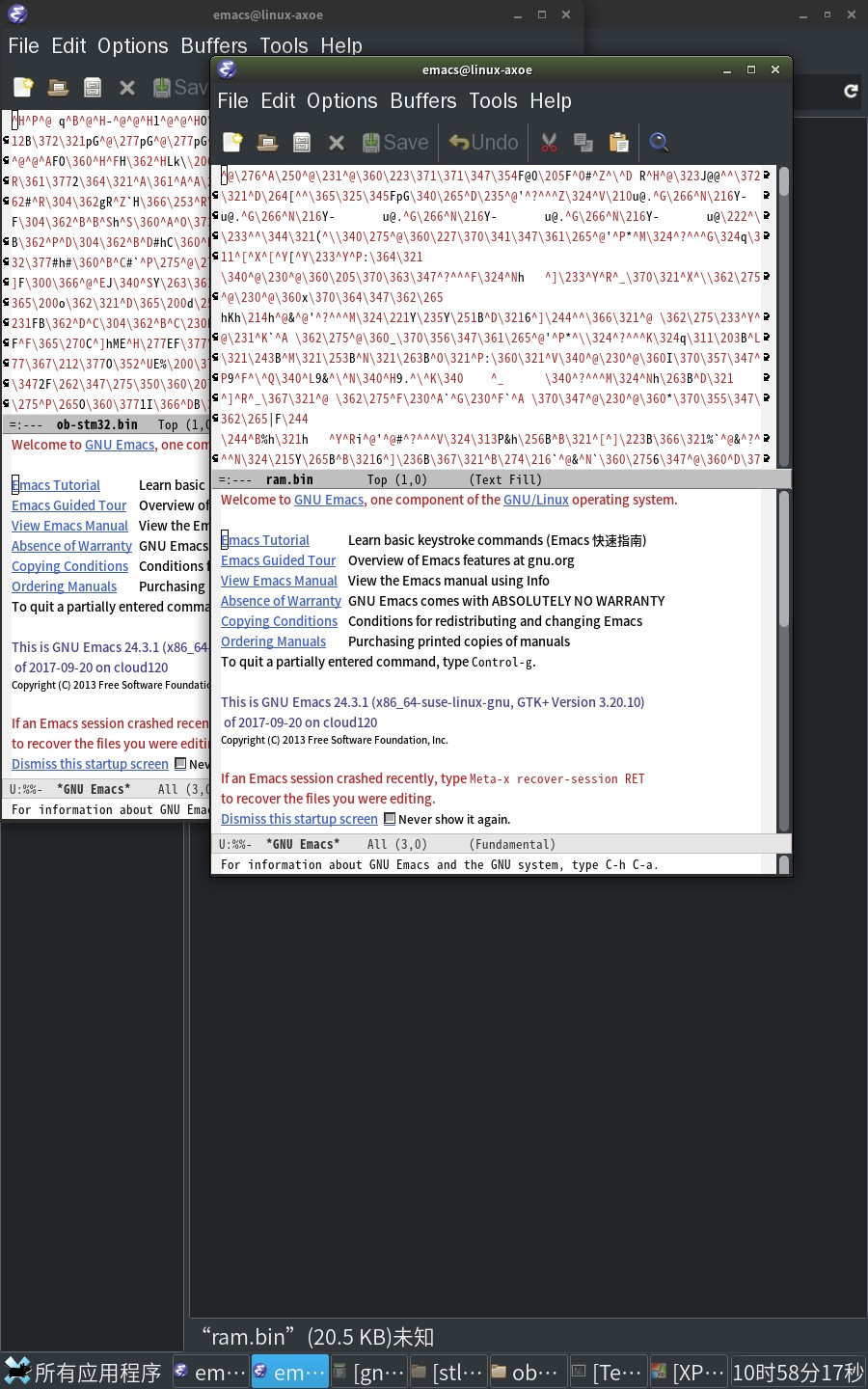Open Emacs Guided Tour link in front window
This screenshot has height=1389, width=868.
click(278, 560)
